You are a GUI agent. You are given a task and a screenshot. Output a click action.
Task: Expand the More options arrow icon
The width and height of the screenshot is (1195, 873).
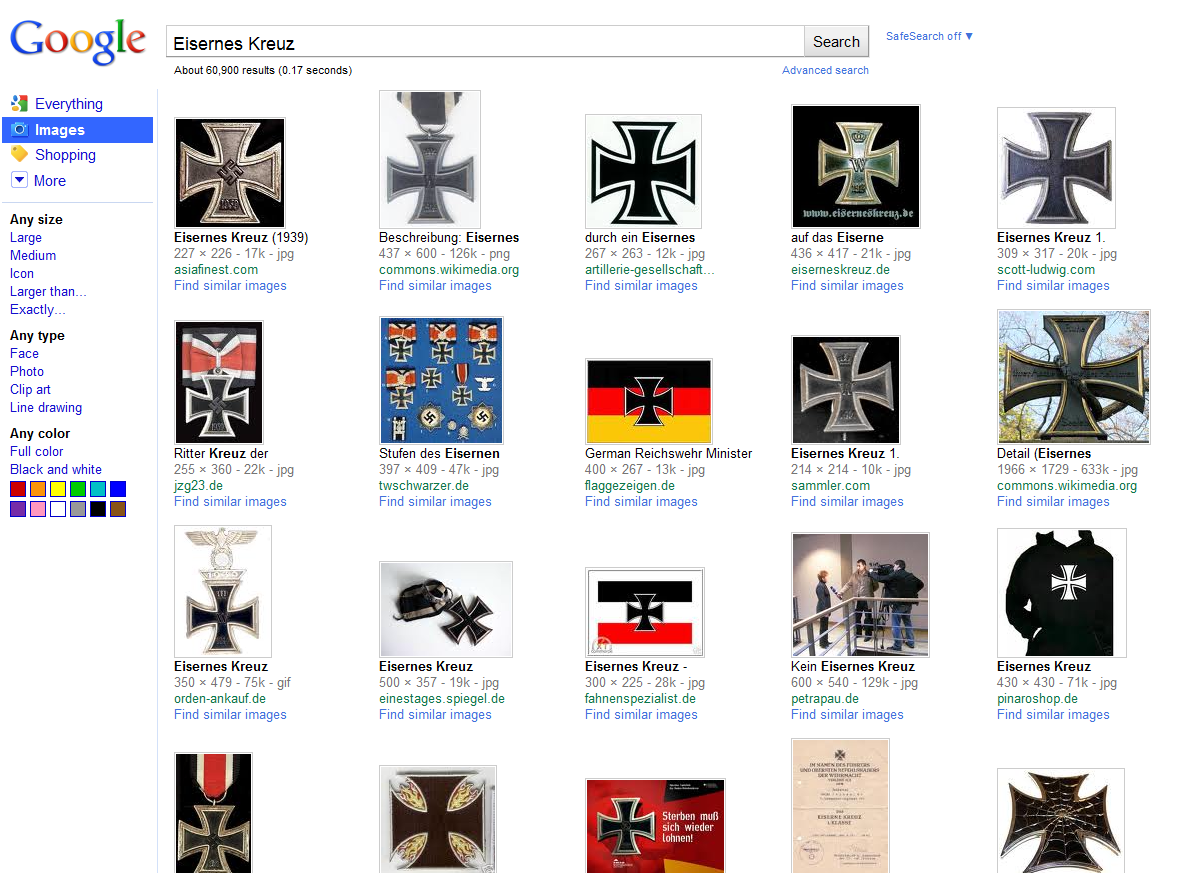pos(19,180)
